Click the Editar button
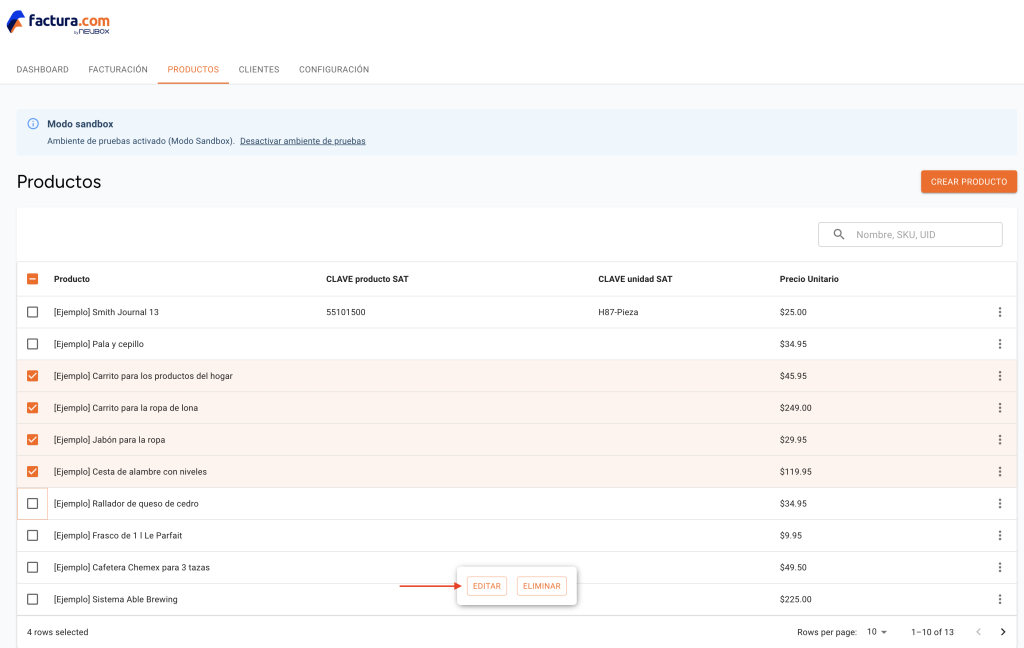Viewport: 1024px width, 648px height. pyautogui.click(x=487, y=586)
